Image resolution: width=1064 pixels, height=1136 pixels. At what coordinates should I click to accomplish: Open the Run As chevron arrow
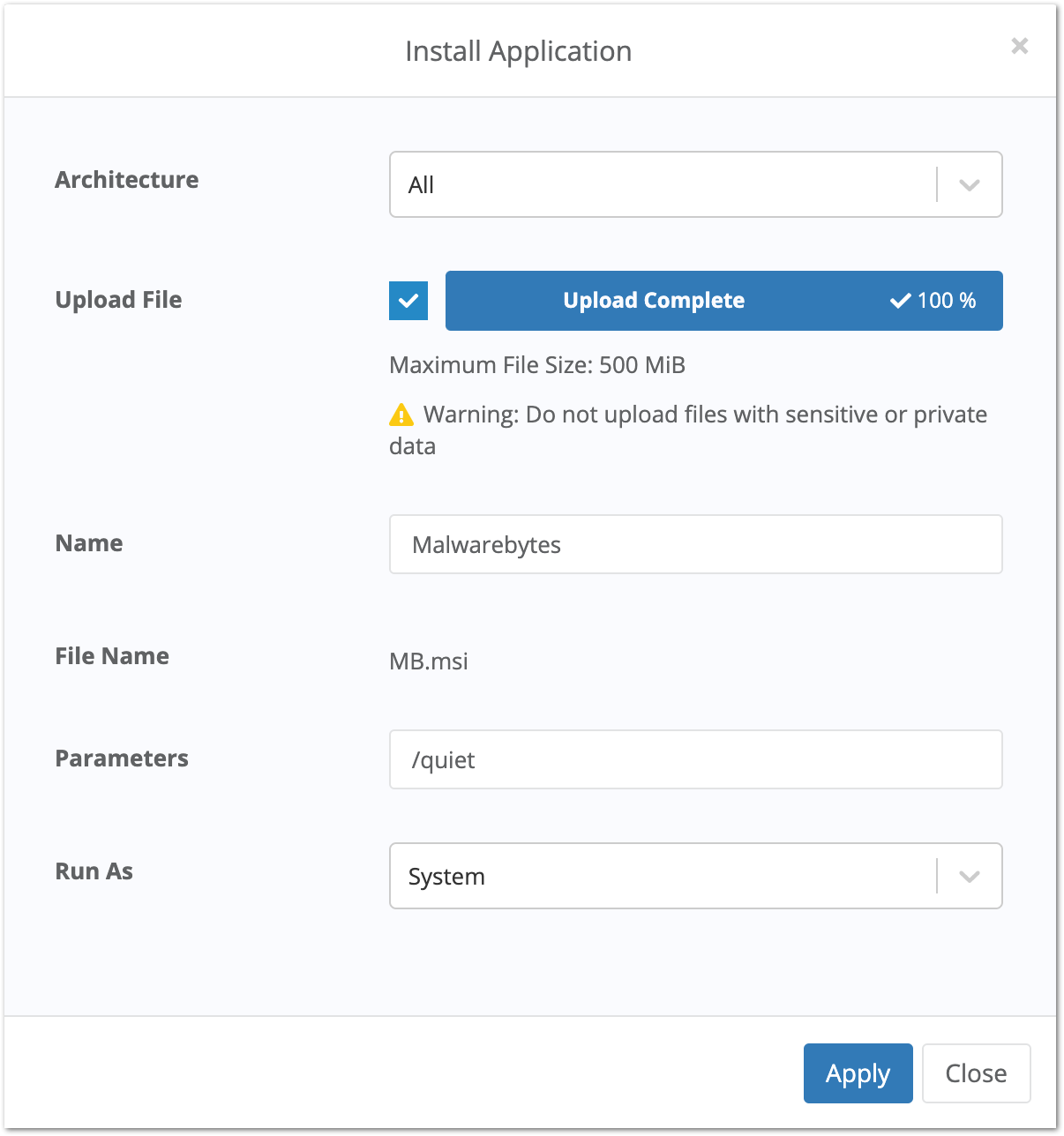point(969,877)
